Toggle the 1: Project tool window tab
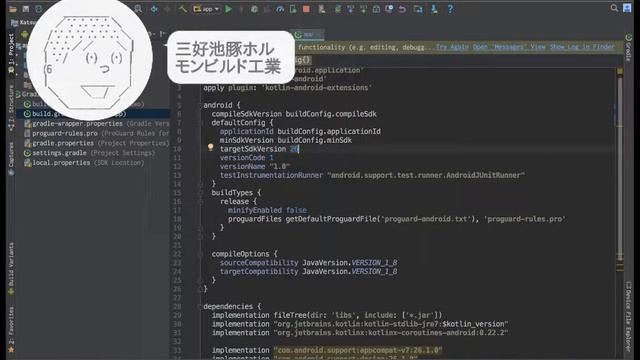 point(11,53)
